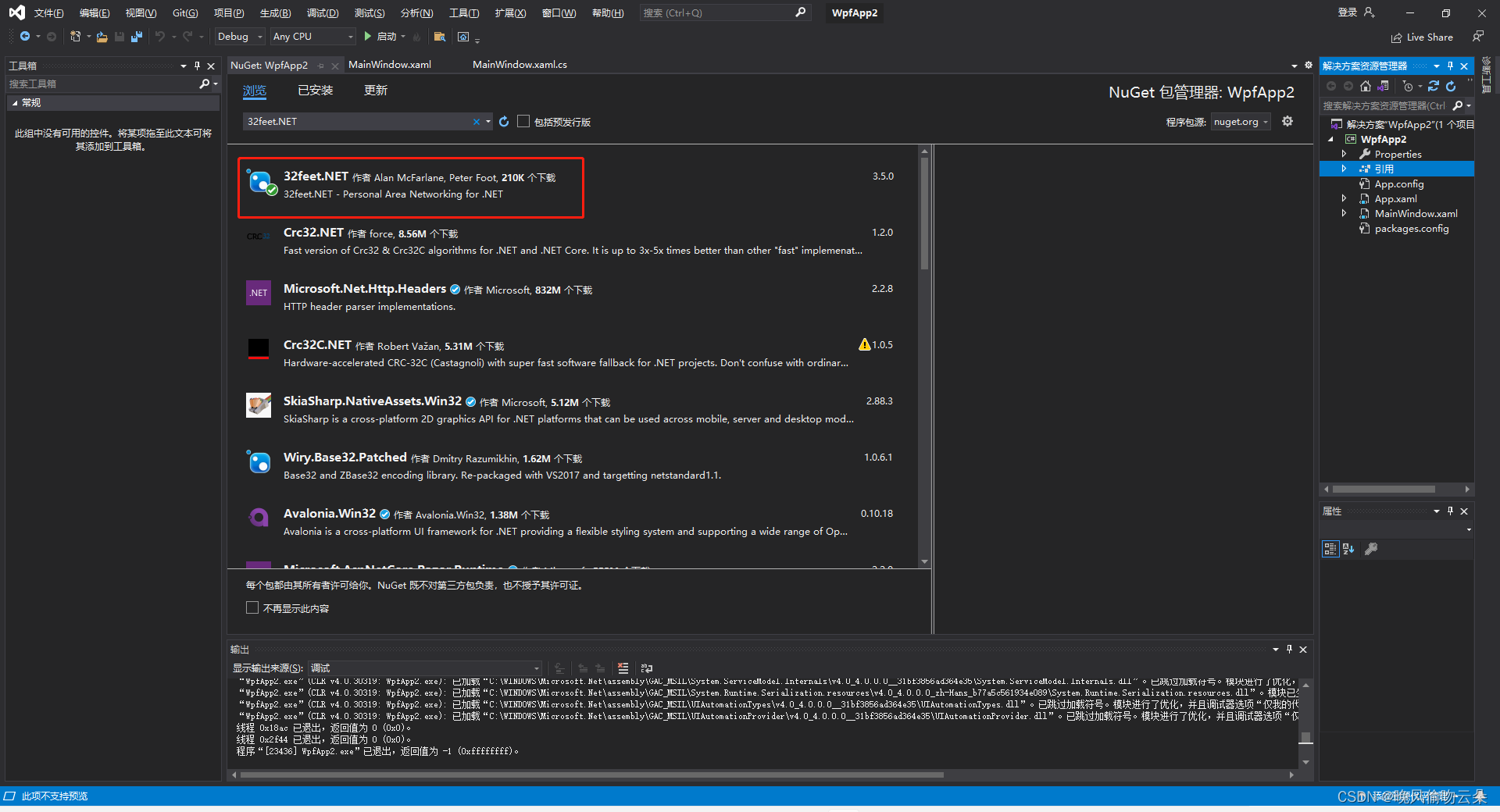1500x812 pixels.
Task: Click Toolbox search magnifier icon
Action: [205, 84]
